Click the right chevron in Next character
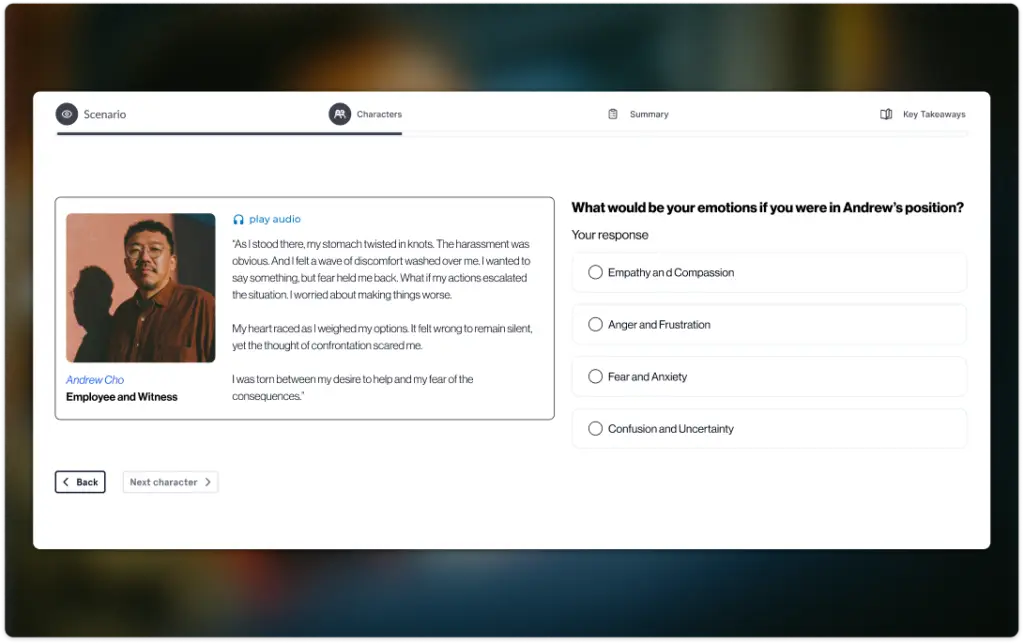This screenshot has width=1024, height=644. (x=207, y=482)
